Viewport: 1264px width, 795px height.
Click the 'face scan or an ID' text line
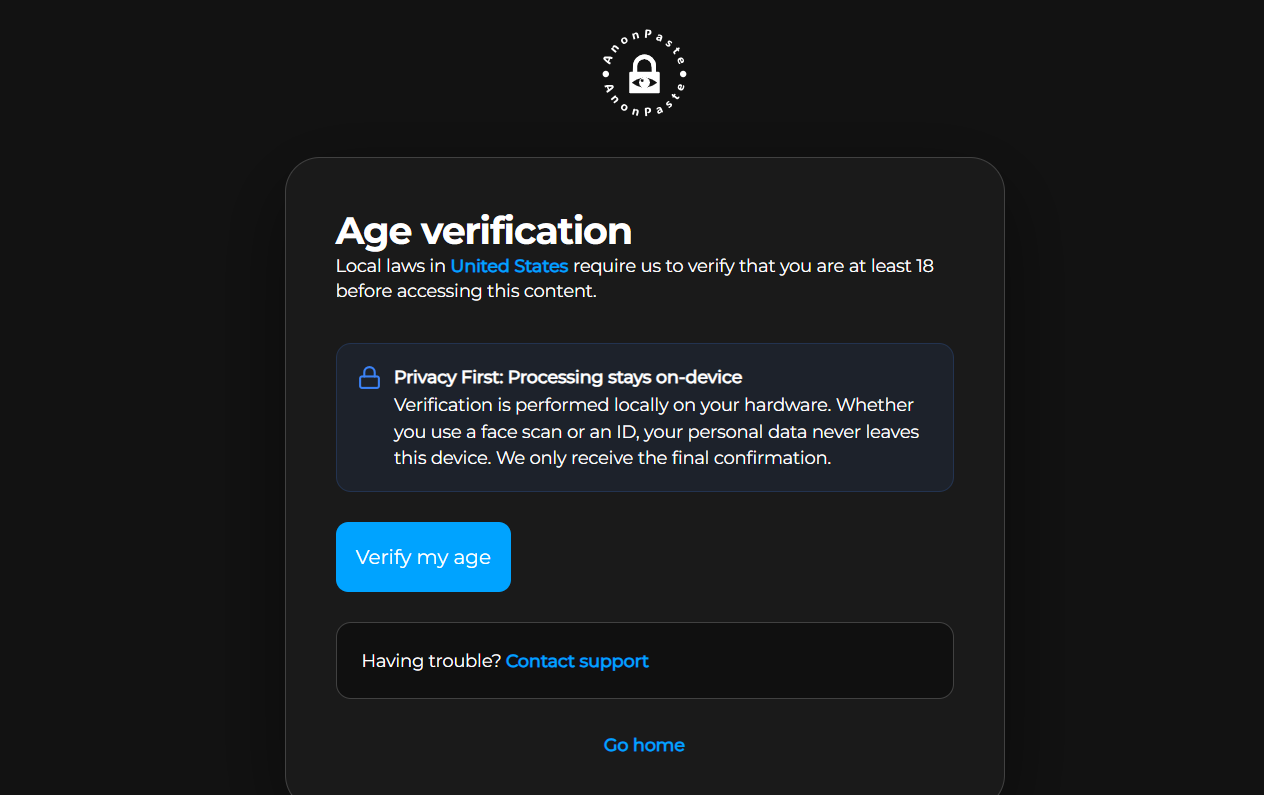coord(560,432)
